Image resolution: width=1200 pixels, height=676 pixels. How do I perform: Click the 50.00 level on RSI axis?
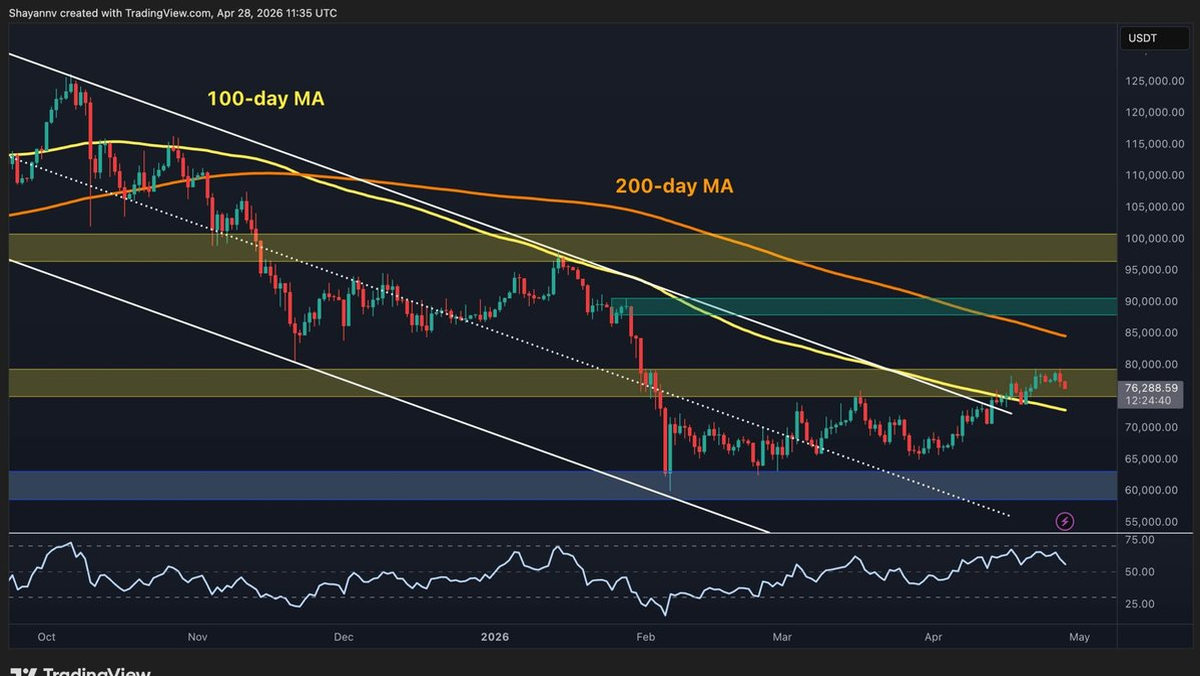[1139, 572]
